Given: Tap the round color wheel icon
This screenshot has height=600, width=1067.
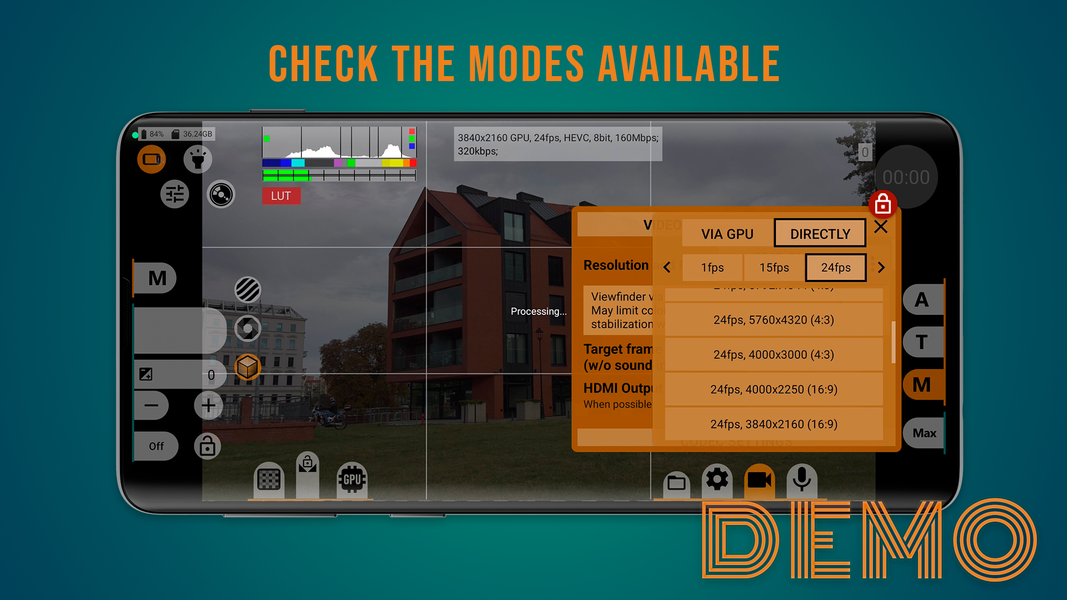Looking at the screenshot, I should [x=220, y=195].
